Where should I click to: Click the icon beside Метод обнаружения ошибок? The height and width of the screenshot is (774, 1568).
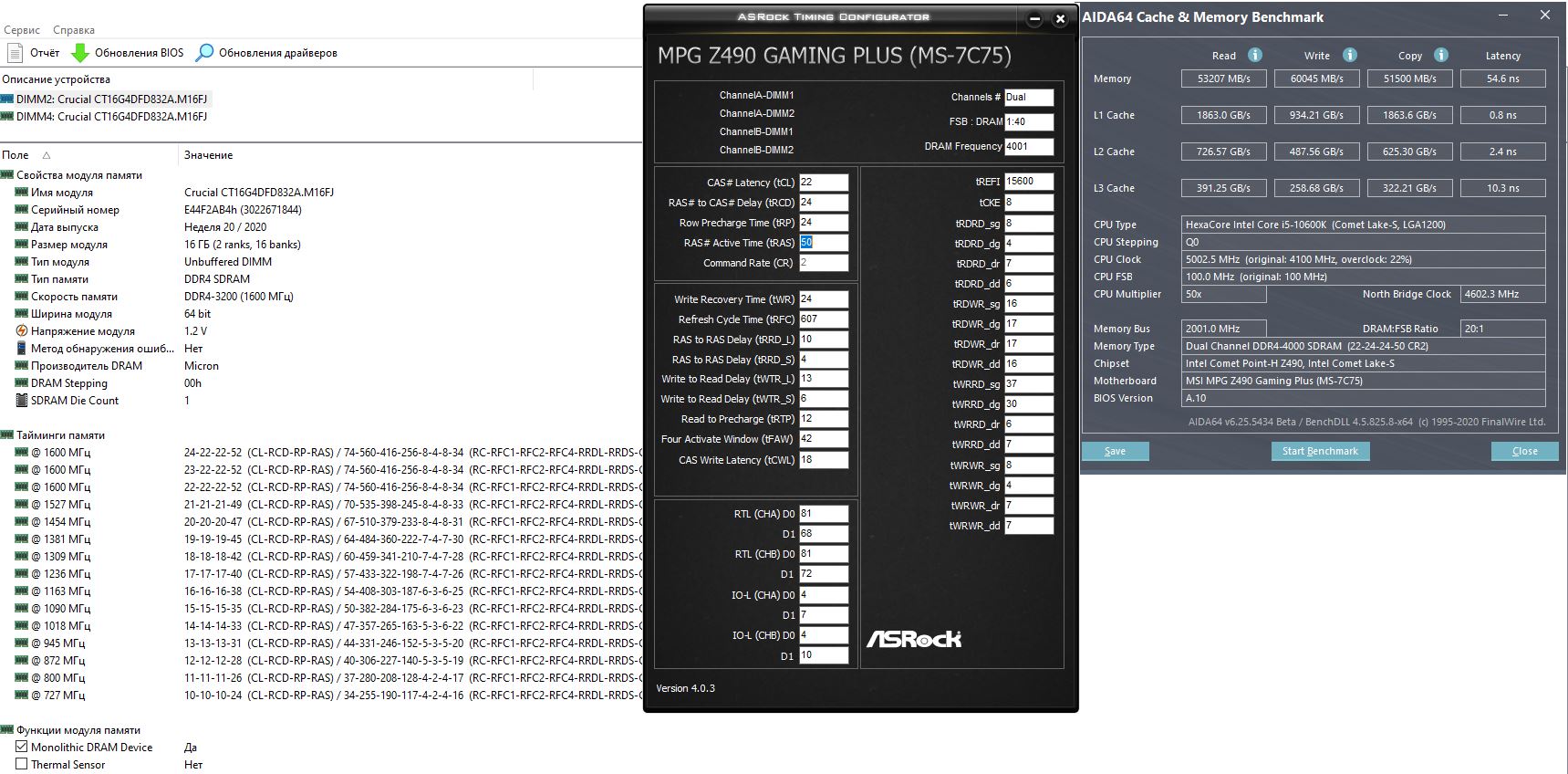click(x=22, y=349)
